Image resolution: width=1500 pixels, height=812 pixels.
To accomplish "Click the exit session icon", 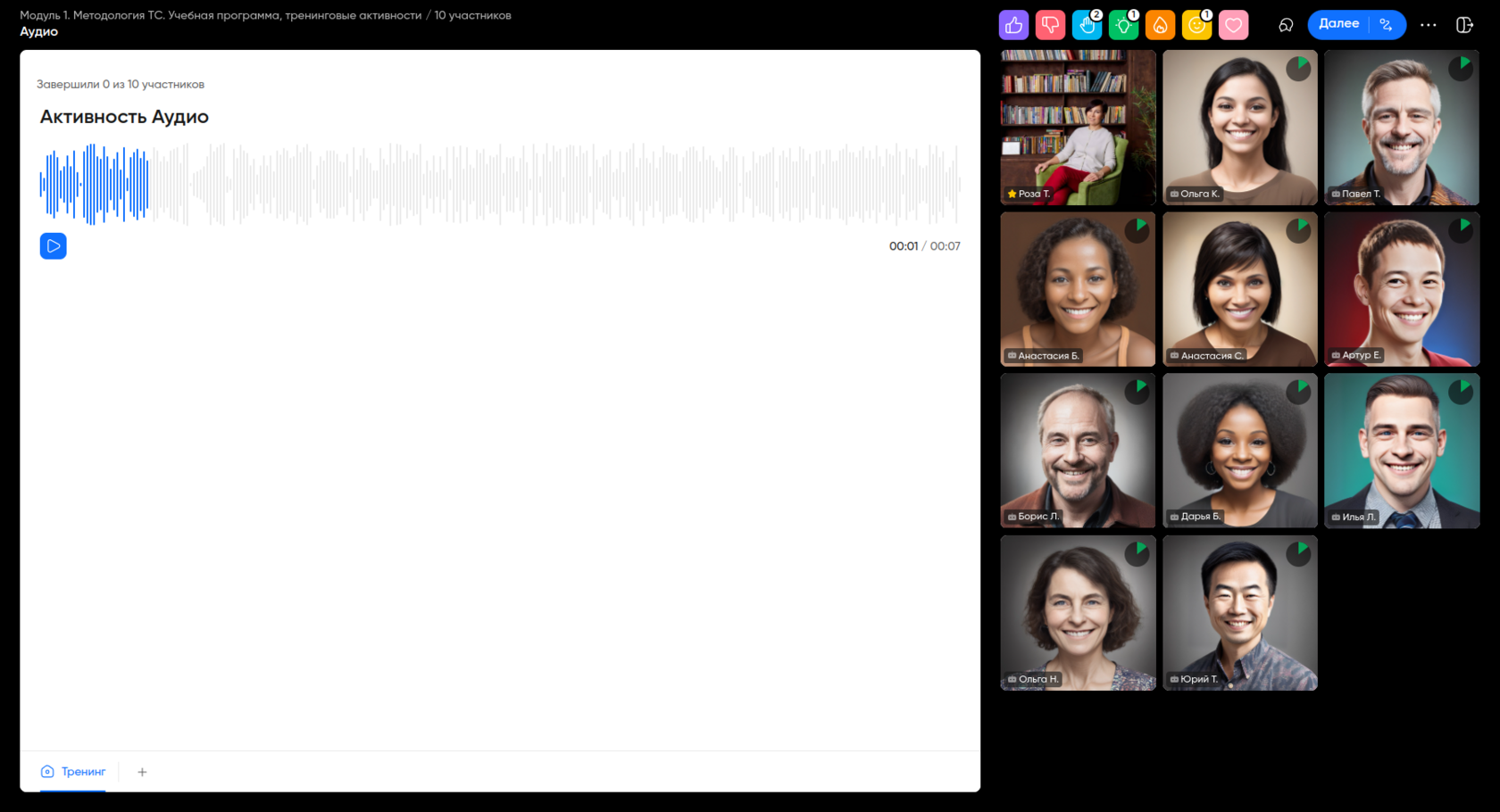I will 1464,25.
